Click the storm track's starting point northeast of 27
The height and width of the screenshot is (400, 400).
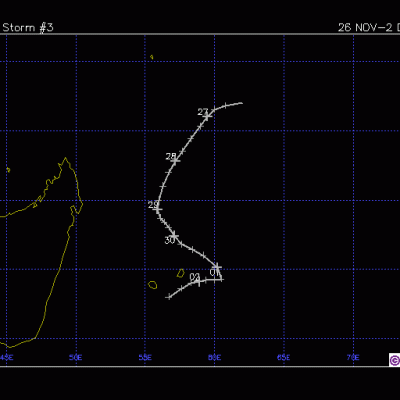pos(242,103)
